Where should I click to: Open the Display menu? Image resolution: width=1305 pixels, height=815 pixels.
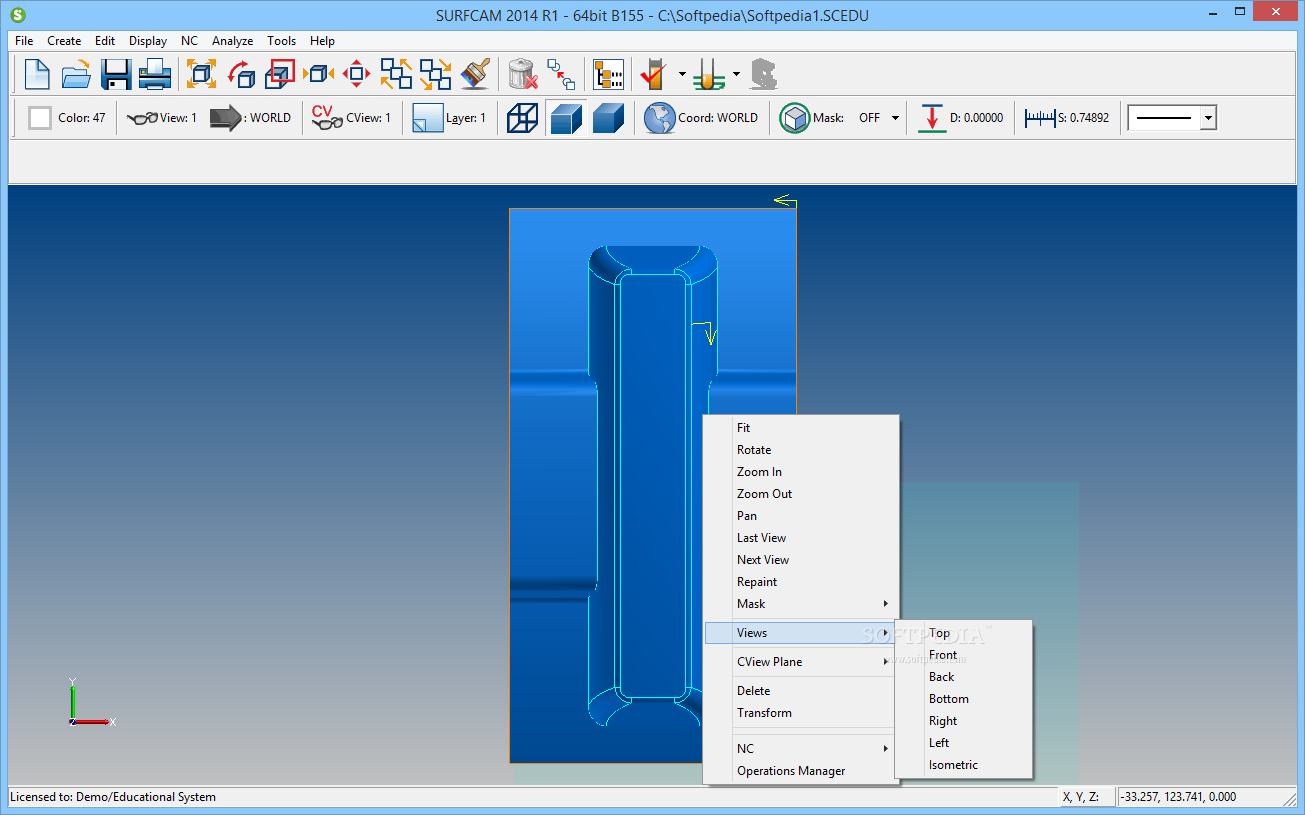pos(148,41)
